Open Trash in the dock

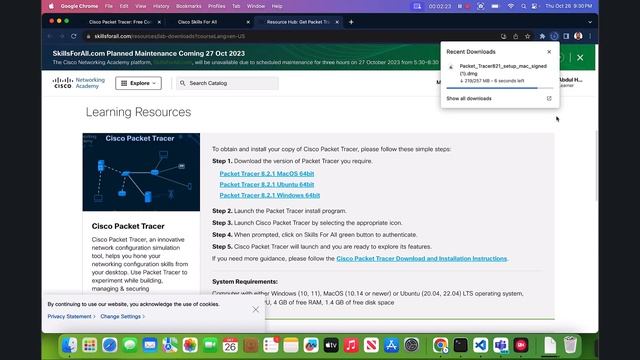tap(570, 345)
